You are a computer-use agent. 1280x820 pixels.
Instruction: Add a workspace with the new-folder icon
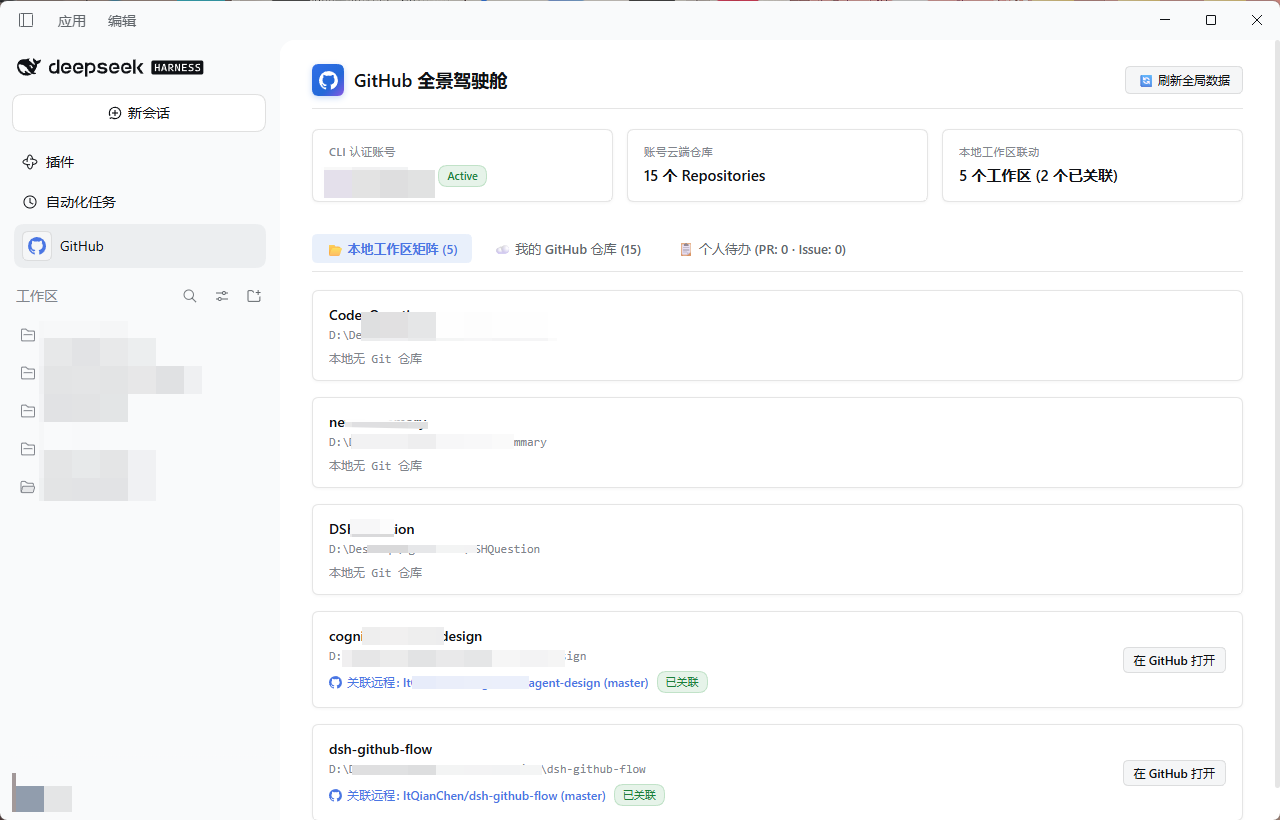[254, 296]
